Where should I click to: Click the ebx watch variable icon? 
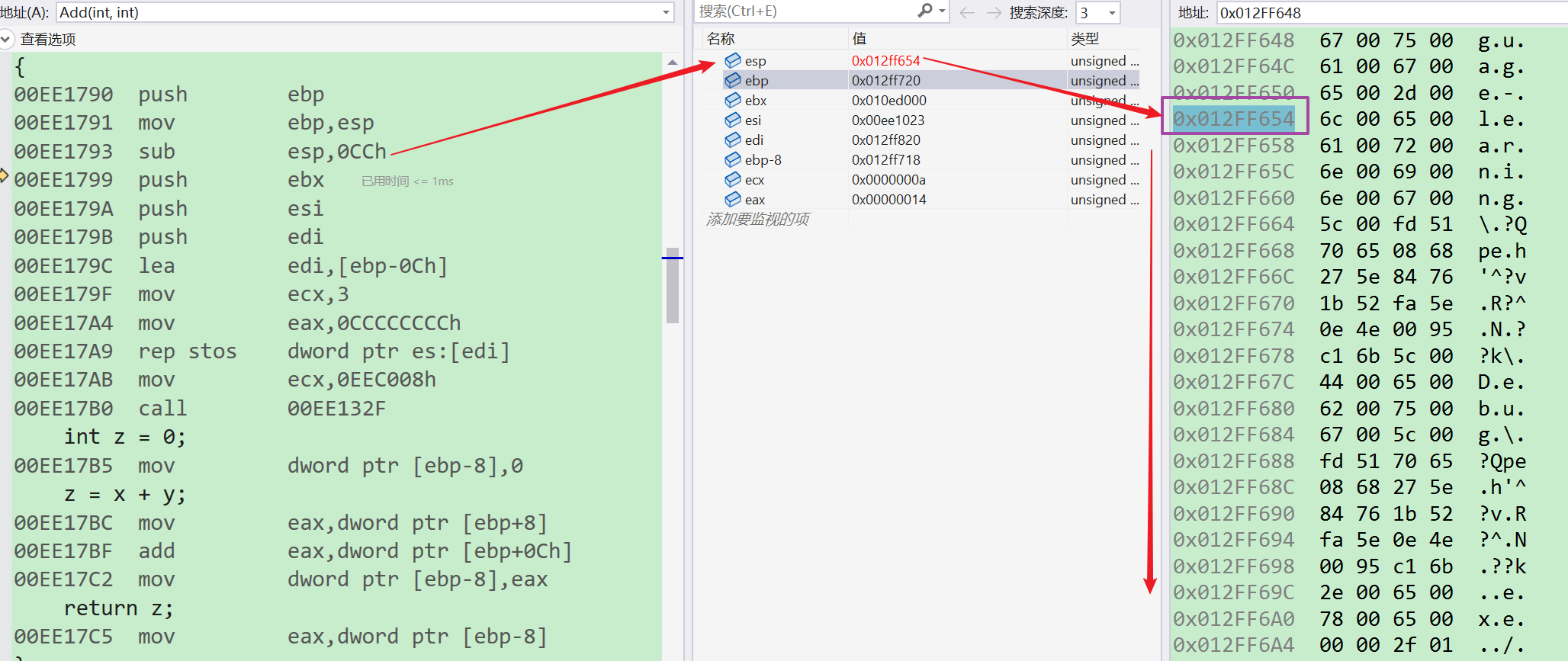point(733,100)
